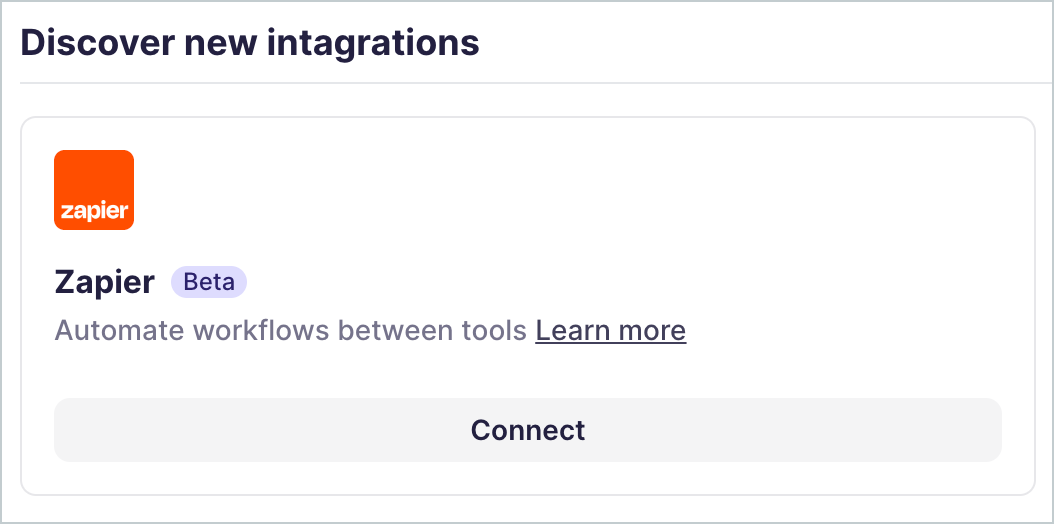Click the word tools before Learn more
Viewport: 1054px width, 524px height.
click(494, 331)
